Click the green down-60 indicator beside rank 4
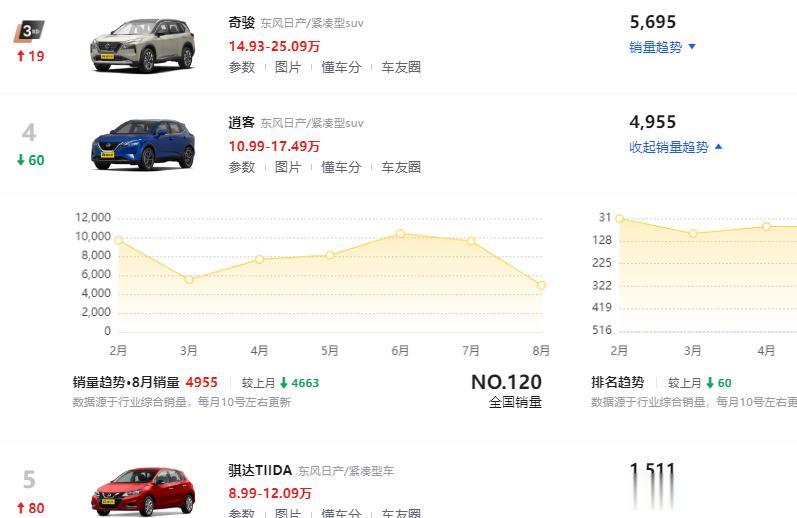The height and width of the screenshot is (518, 797). pyautogui.click(x=30, y=160)
